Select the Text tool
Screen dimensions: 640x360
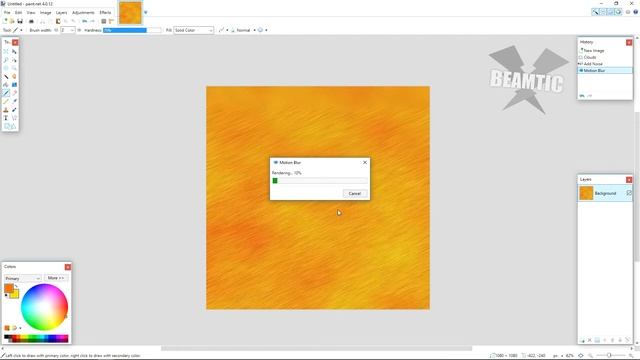point(6,118)
